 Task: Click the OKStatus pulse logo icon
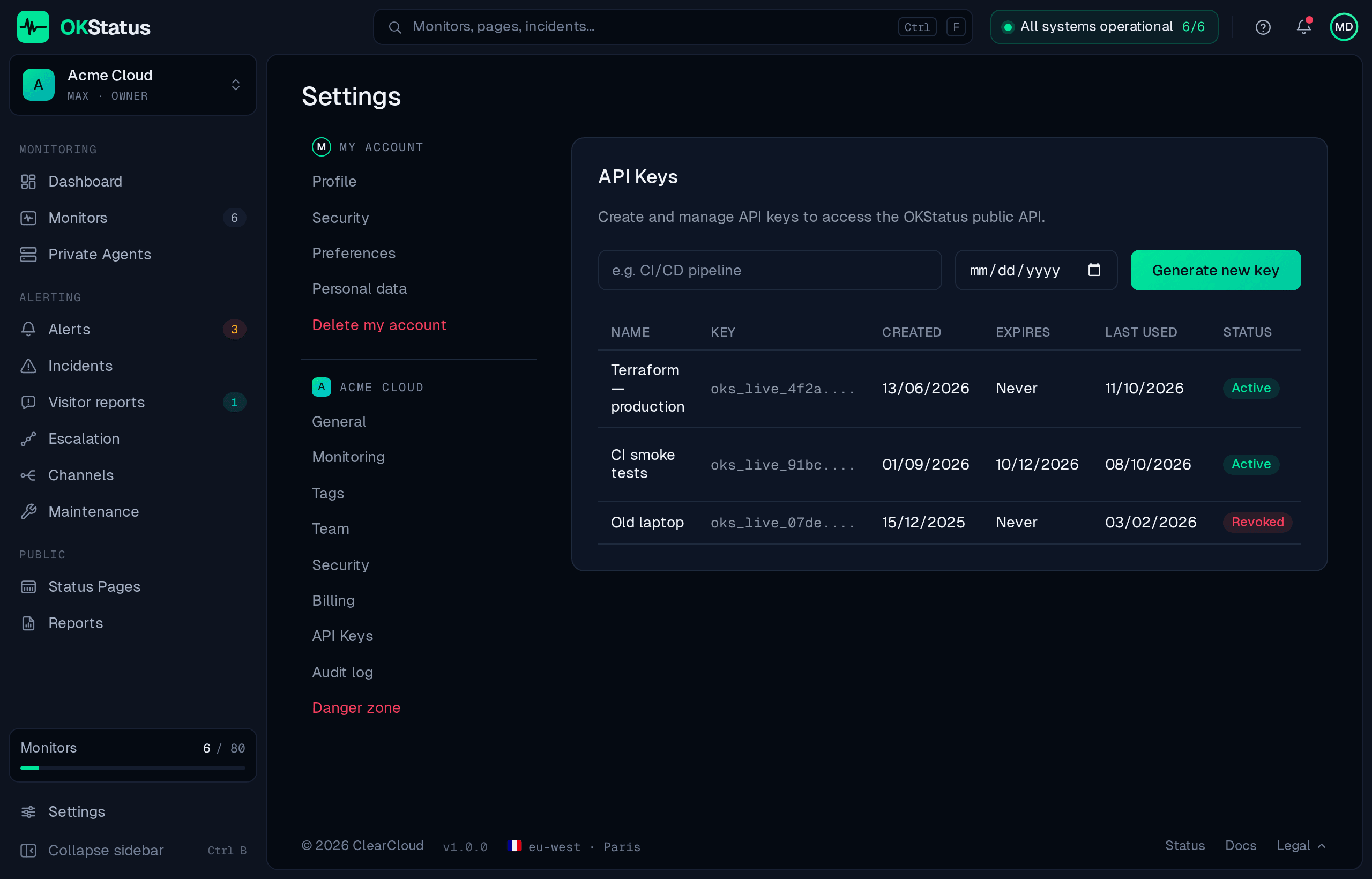point(33,27)
